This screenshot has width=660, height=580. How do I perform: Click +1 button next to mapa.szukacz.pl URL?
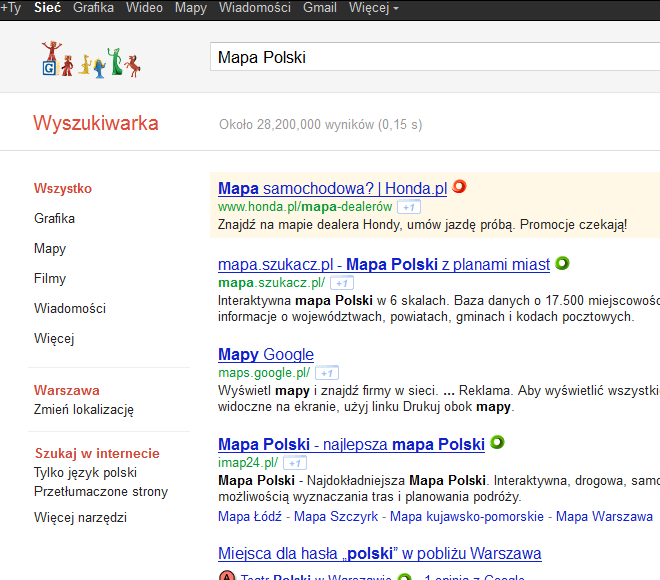[342, 283]
